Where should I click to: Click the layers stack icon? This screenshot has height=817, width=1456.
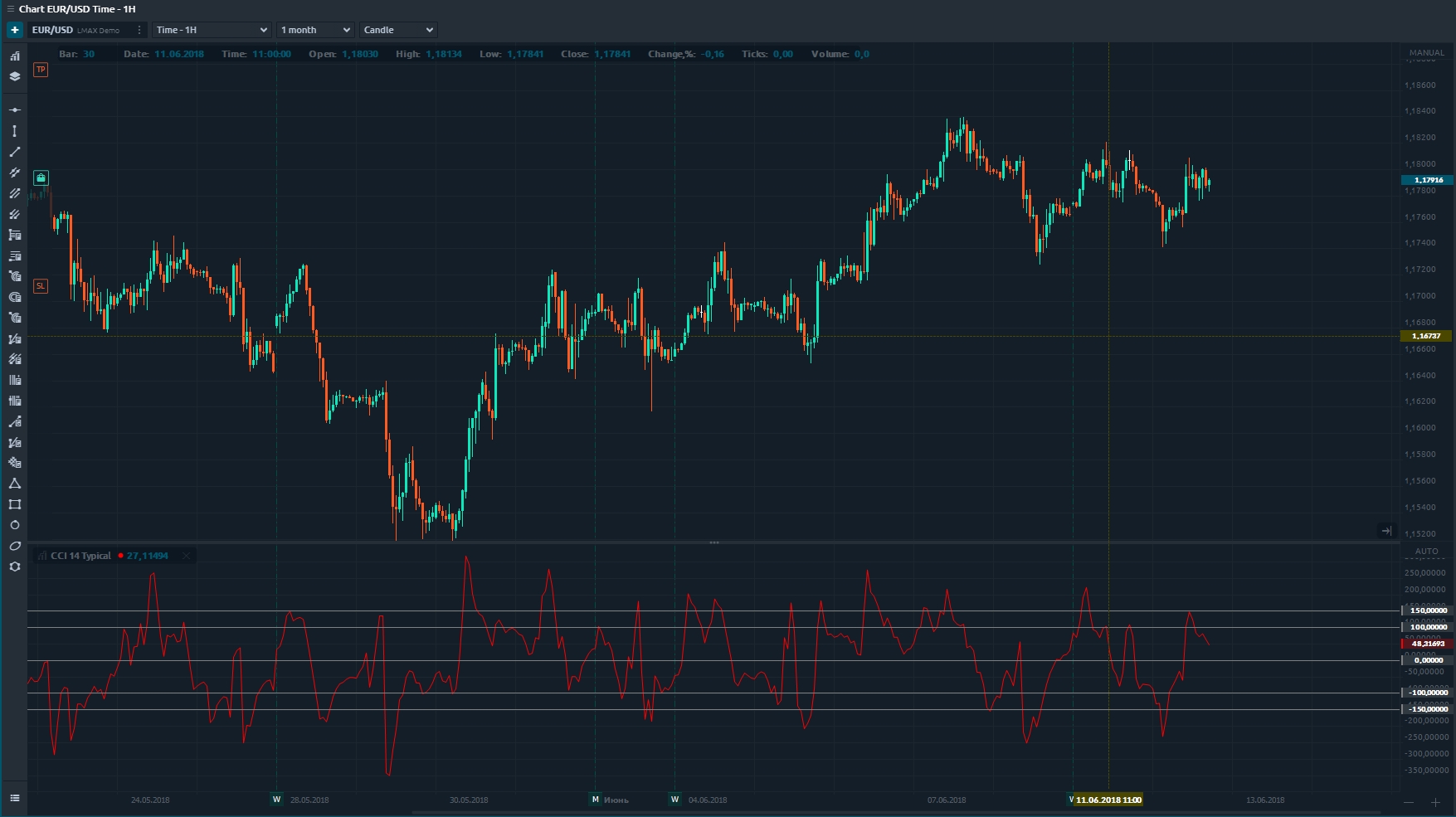point(15,76)
